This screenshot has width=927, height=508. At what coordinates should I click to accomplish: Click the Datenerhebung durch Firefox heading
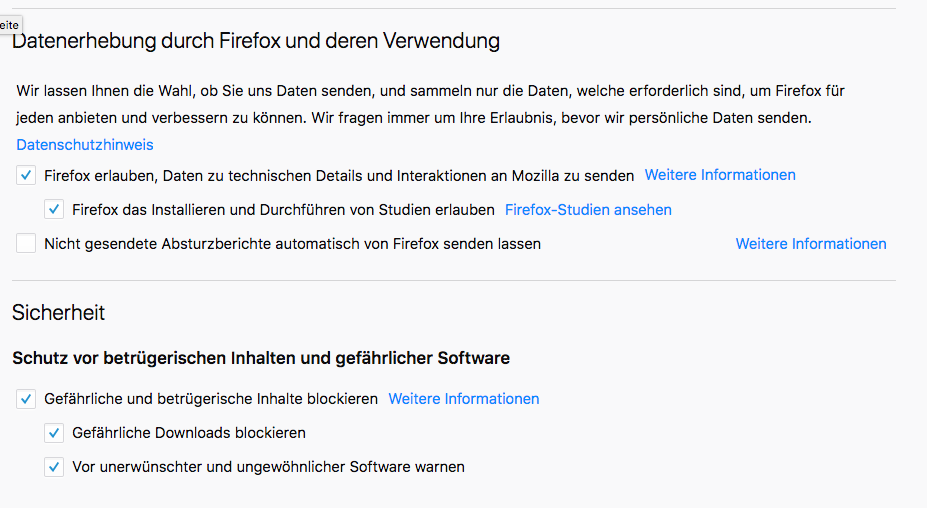click(256, 42)
